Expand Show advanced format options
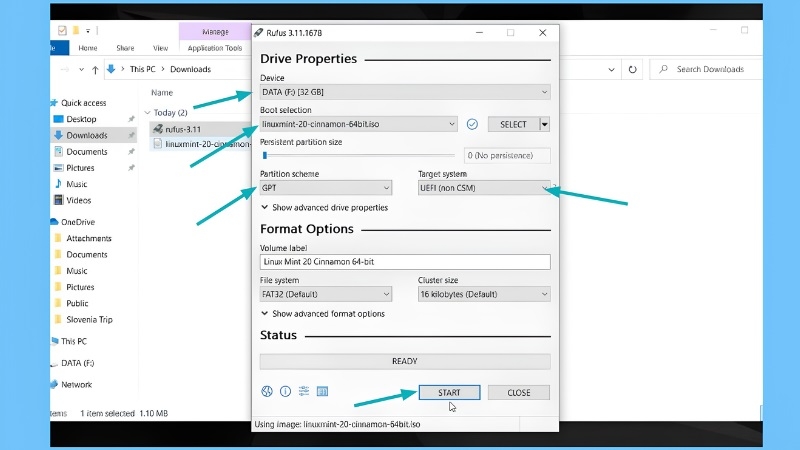 tap(323, 314)
